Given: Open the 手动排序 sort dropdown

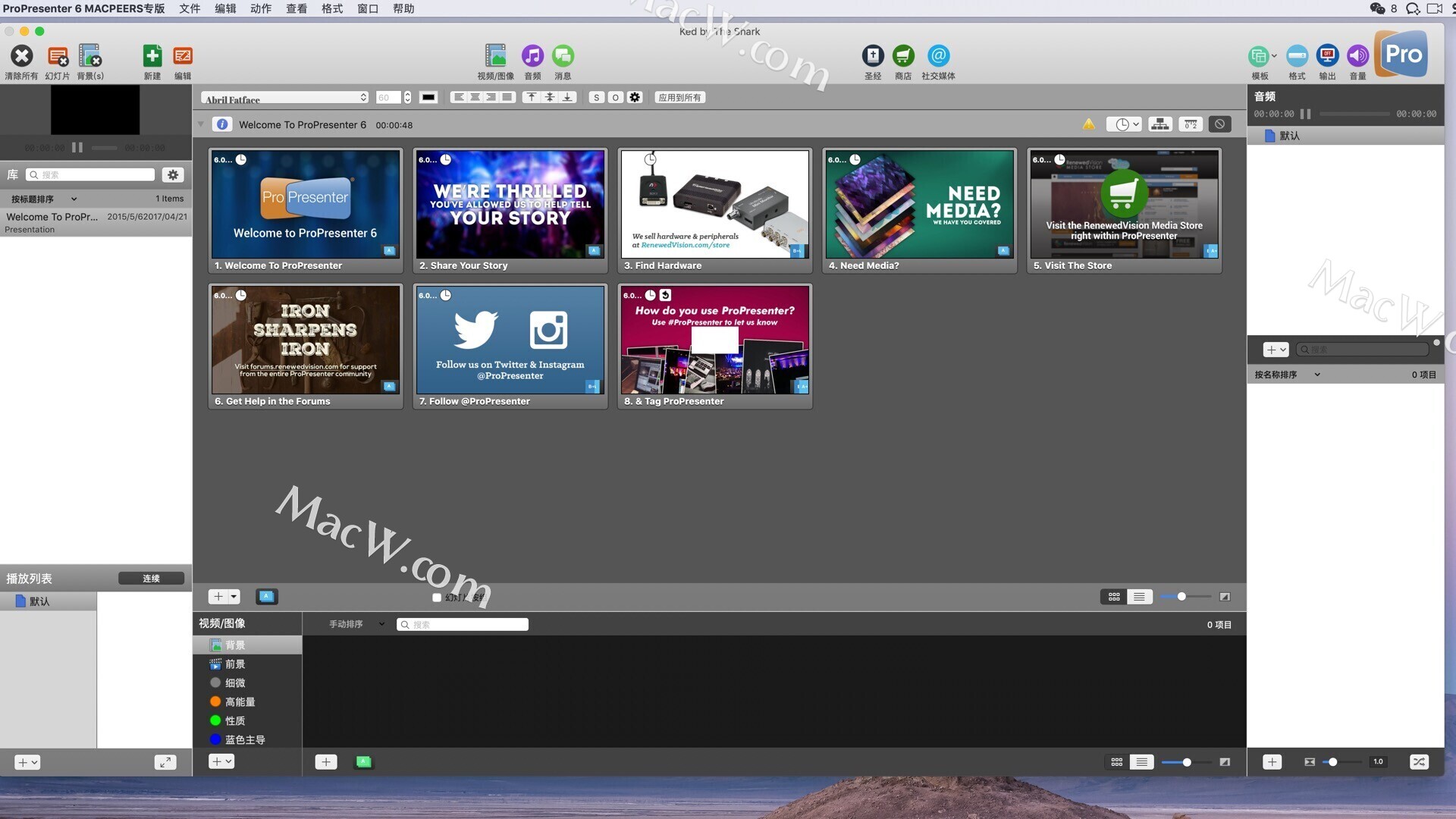Looking at the screenshot, I should pyautogui.click(x=356, y=624).
